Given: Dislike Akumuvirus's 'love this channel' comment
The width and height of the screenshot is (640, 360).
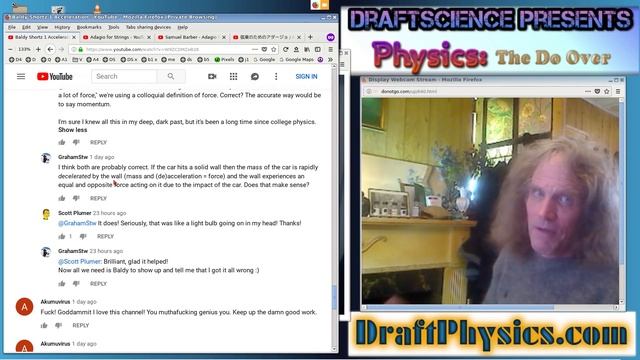Looking at the screenshot, I should pyautogui.click(x=59, y=325).
